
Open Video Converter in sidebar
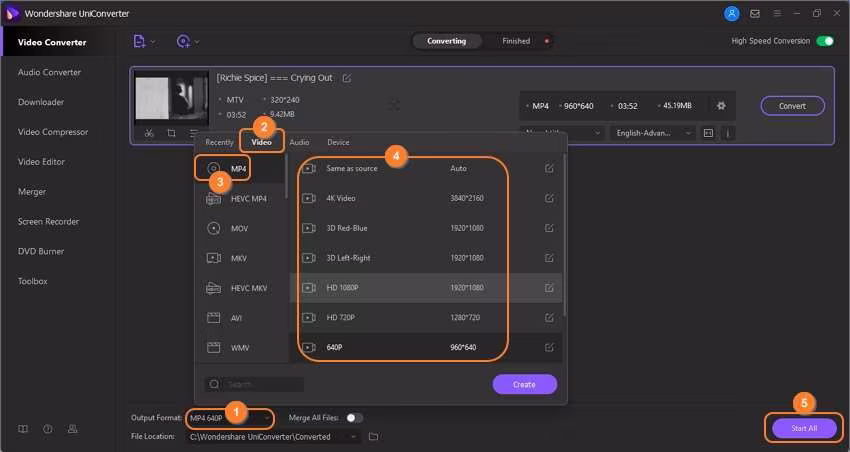coord(52,42)
